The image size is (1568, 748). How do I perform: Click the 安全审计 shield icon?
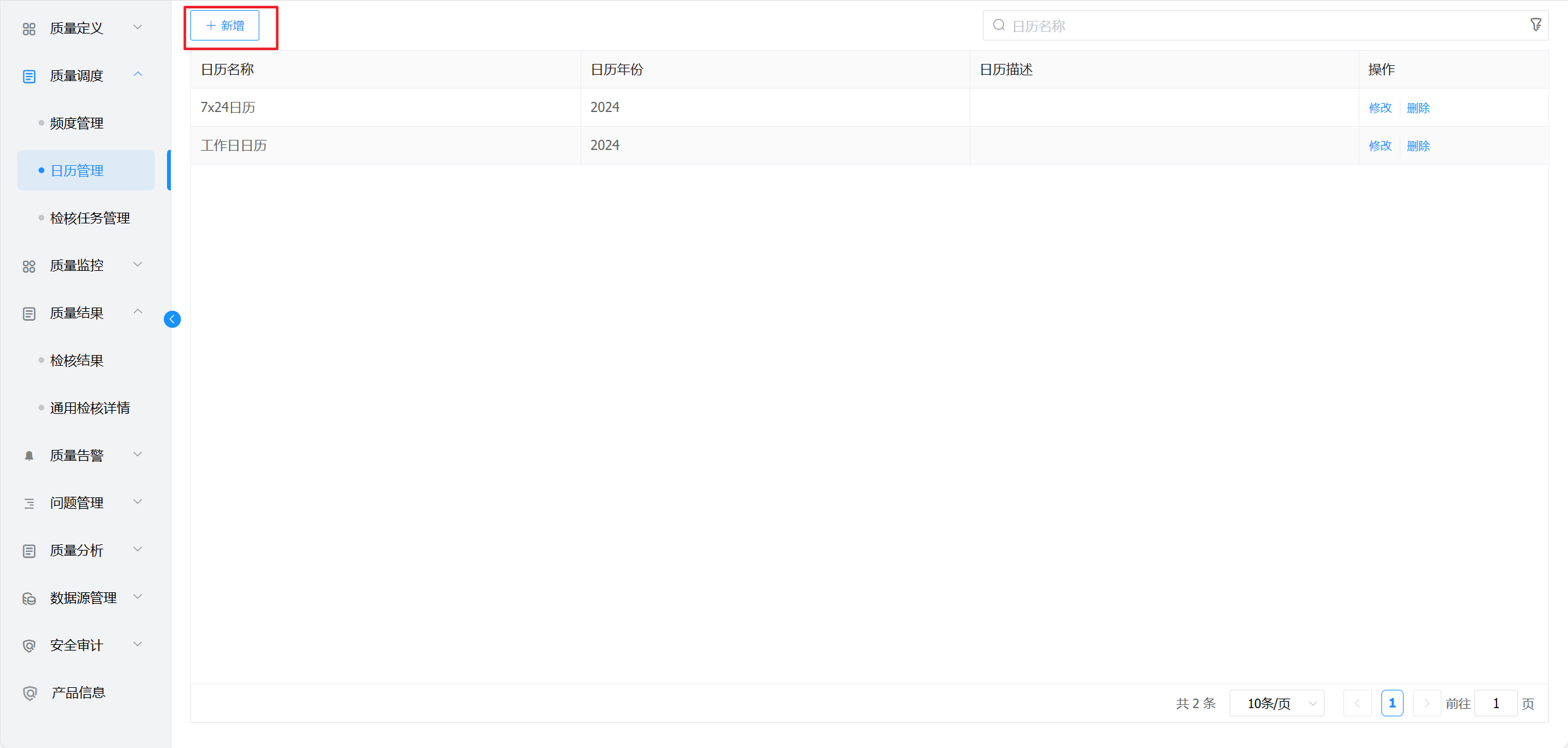click(x=29, y=645)
